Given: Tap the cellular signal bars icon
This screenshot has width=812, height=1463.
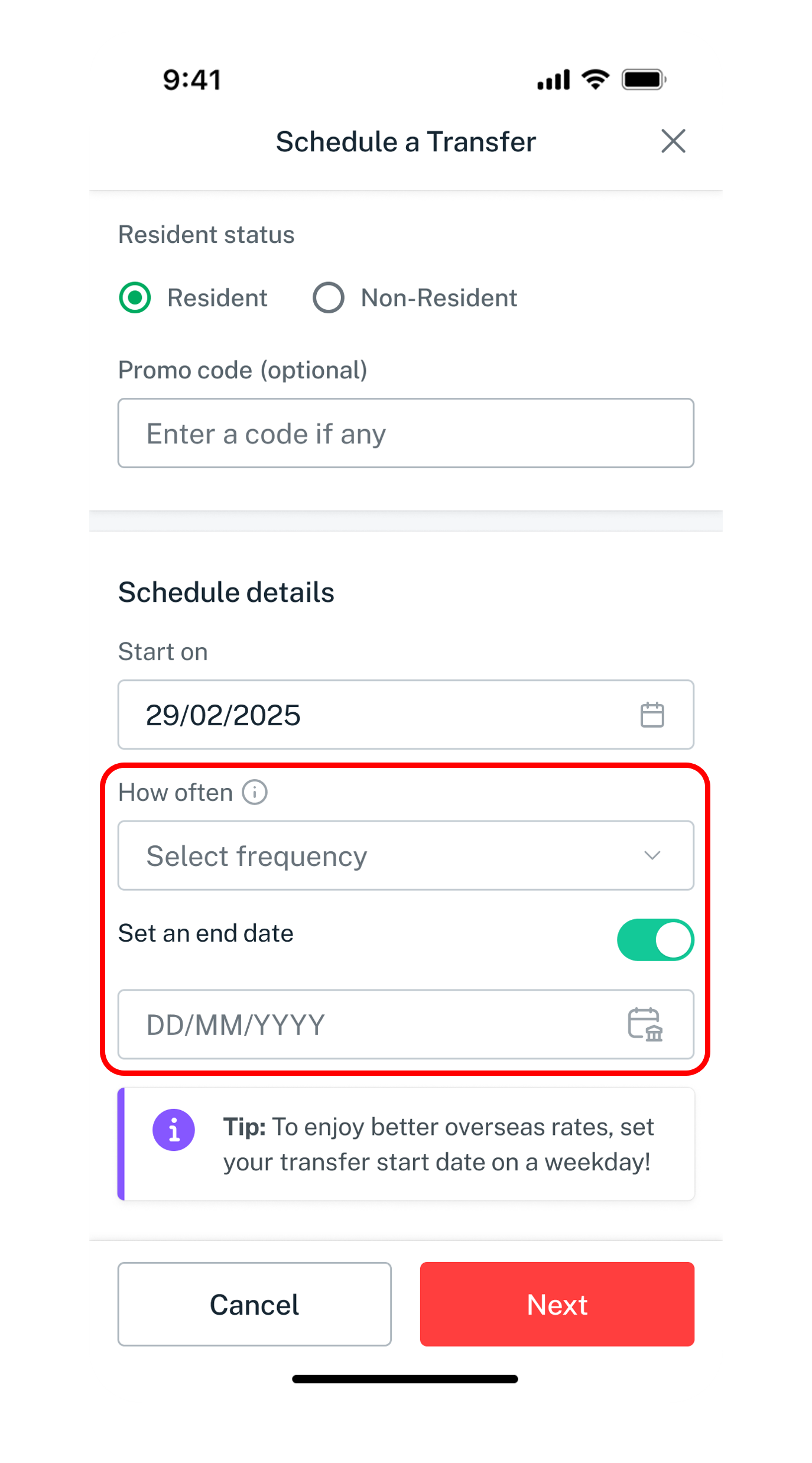Looking at the screenshot, I should 553,79.
